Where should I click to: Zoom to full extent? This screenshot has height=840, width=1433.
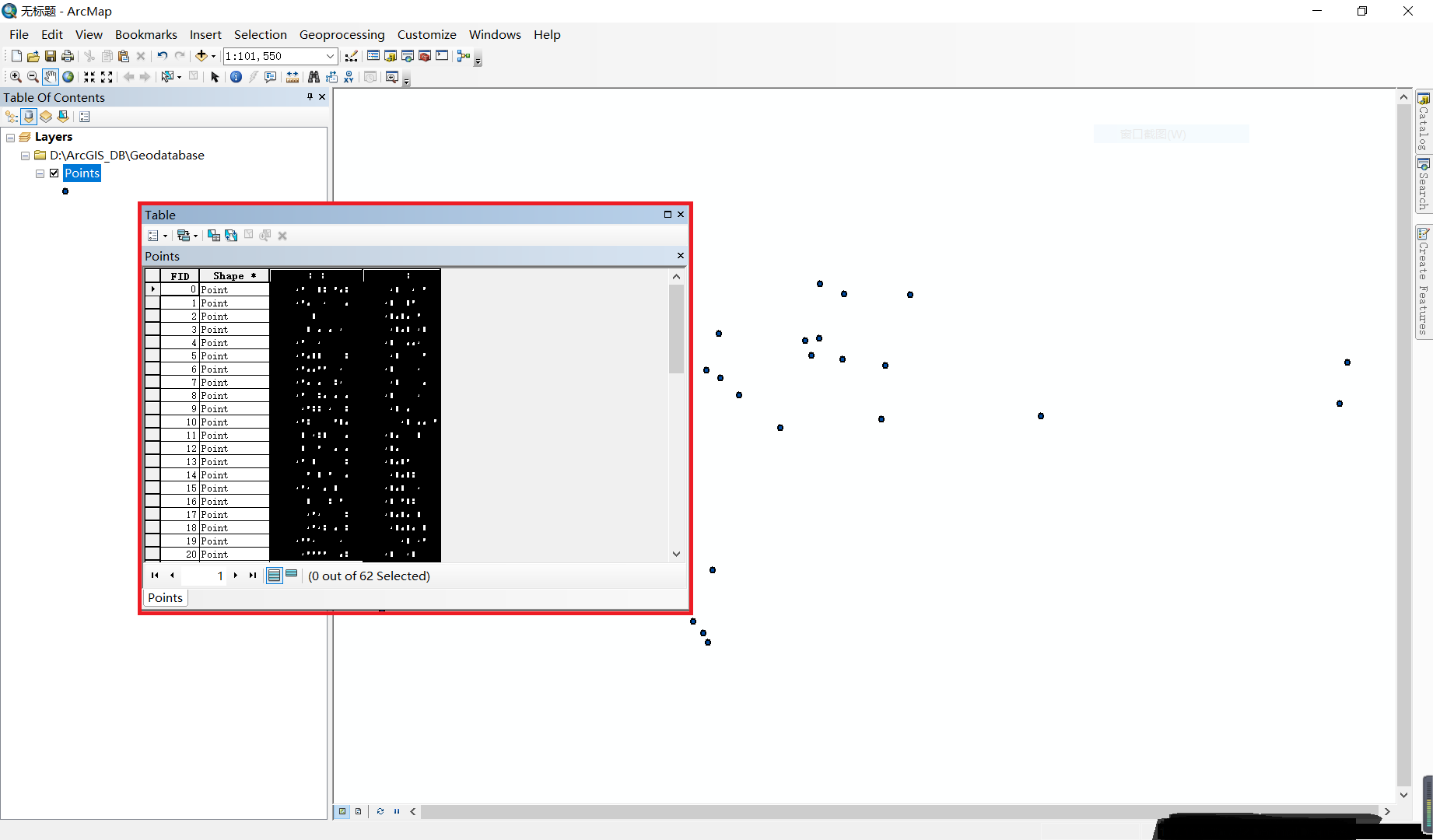pyautogui.click(x=68, y=76)
